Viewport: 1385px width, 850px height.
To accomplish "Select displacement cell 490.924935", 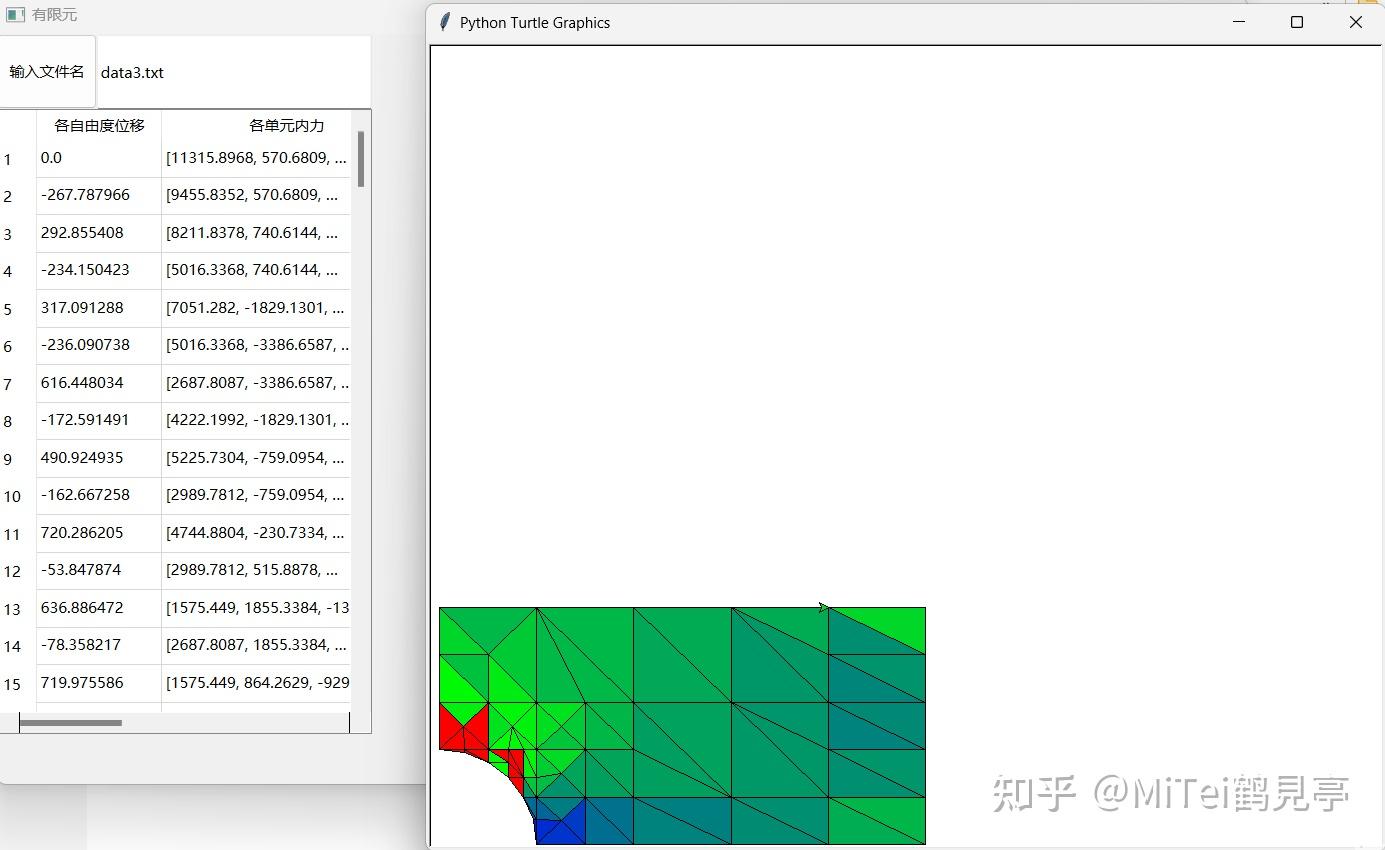I will click(99, 458).
